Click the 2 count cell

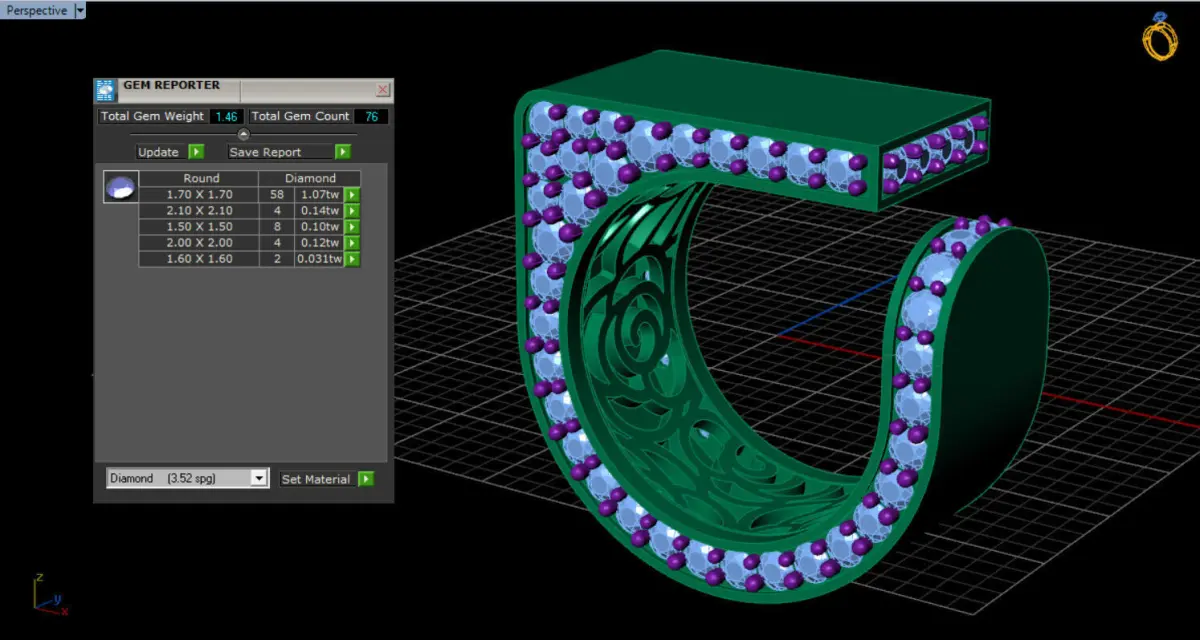[276, 258]
